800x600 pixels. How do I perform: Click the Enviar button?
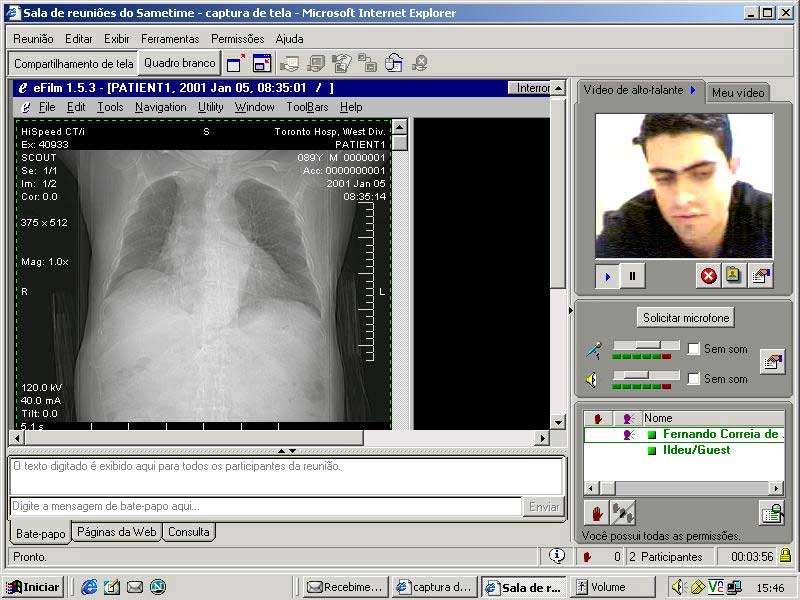pyautogui.click(x=544, y=507)
